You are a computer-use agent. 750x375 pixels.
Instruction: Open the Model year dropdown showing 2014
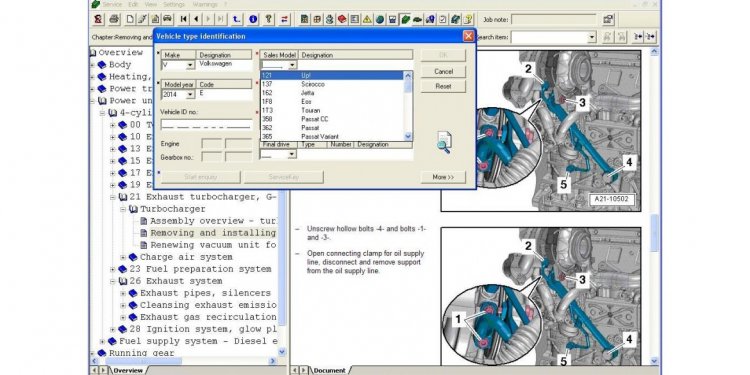click(190, 95)
